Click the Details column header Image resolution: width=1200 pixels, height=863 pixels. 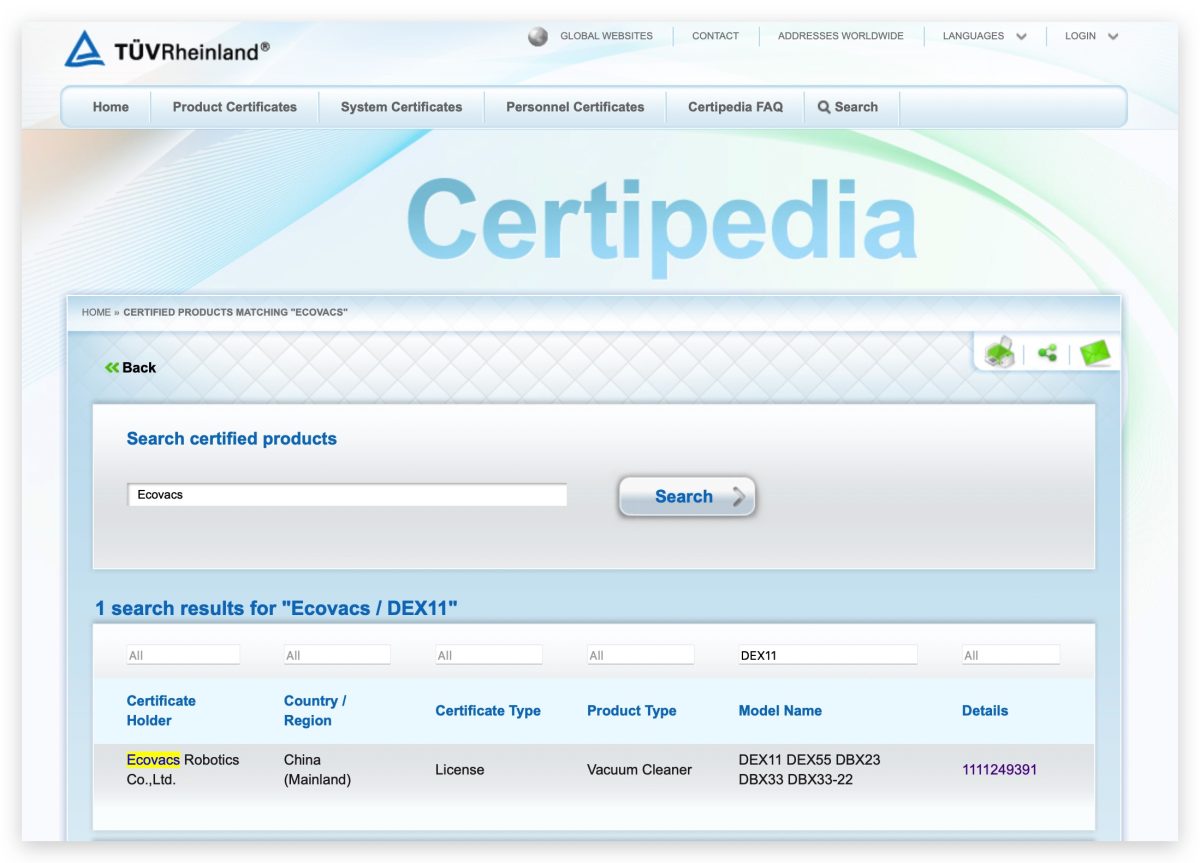[x=985, y=711]
